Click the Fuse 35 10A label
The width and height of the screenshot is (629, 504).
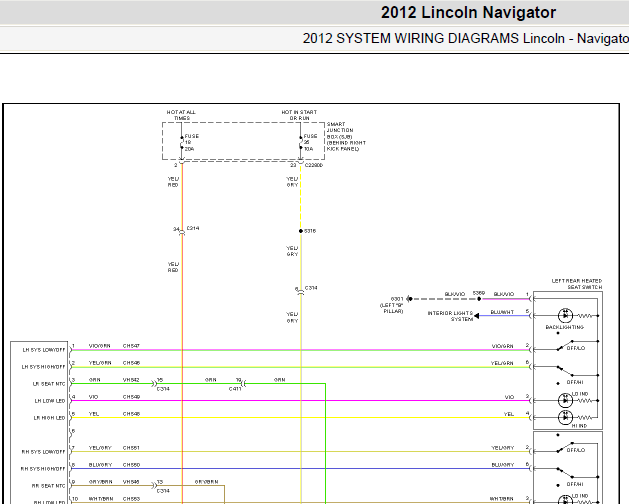coord(310,142)
